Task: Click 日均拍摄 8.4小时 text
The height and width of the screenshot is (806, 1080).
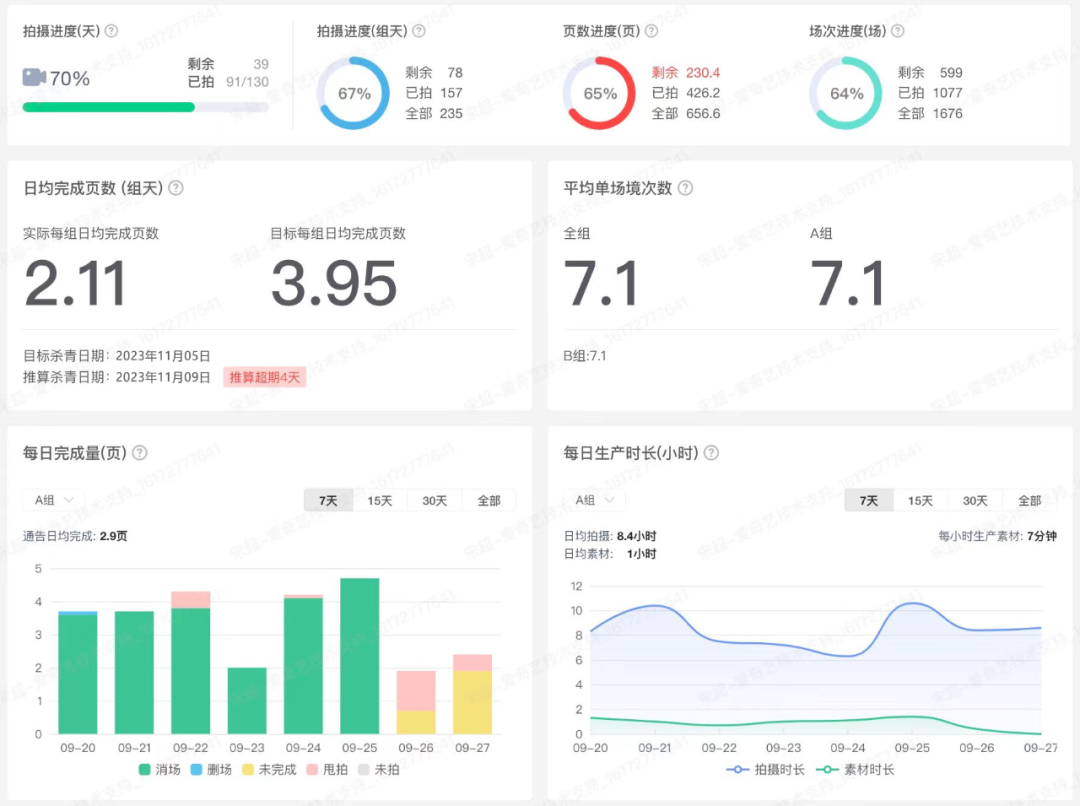Action: (610, 536)
